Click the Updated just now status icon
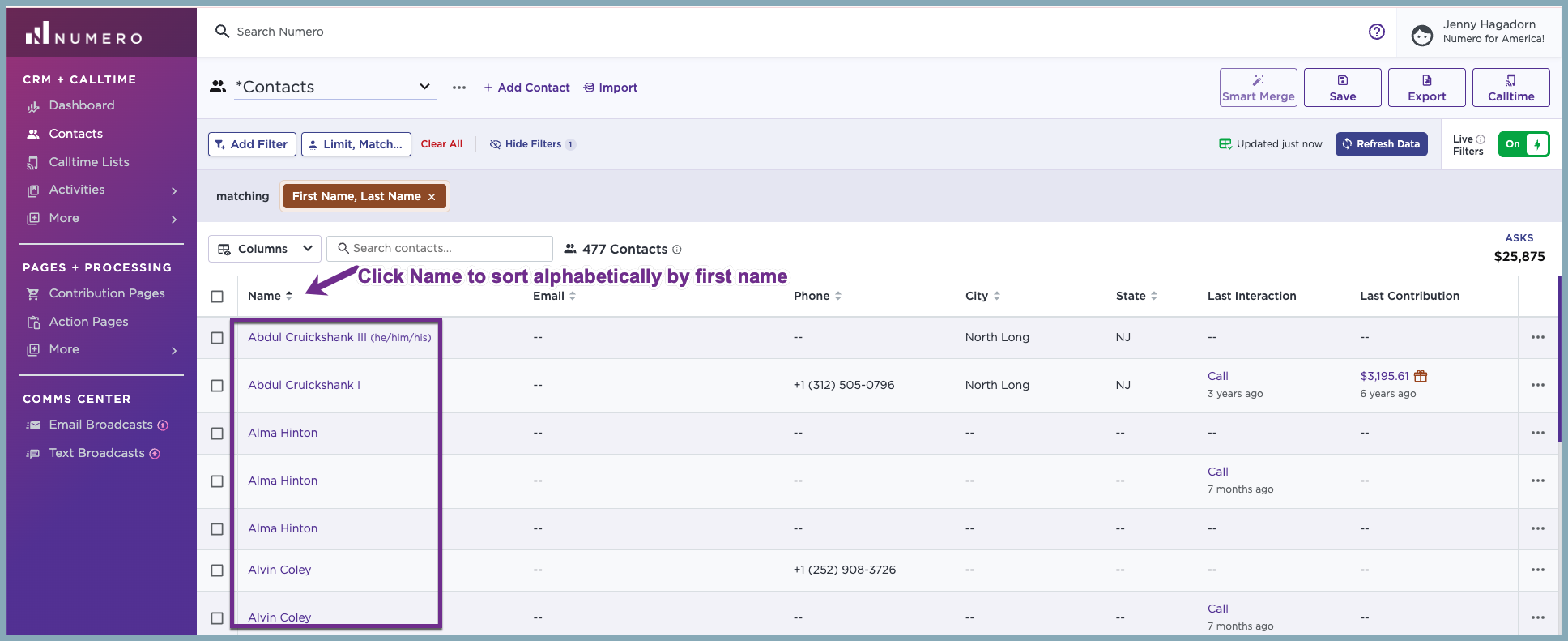This screenshot has width=1568, height=641. point(1225,144)
